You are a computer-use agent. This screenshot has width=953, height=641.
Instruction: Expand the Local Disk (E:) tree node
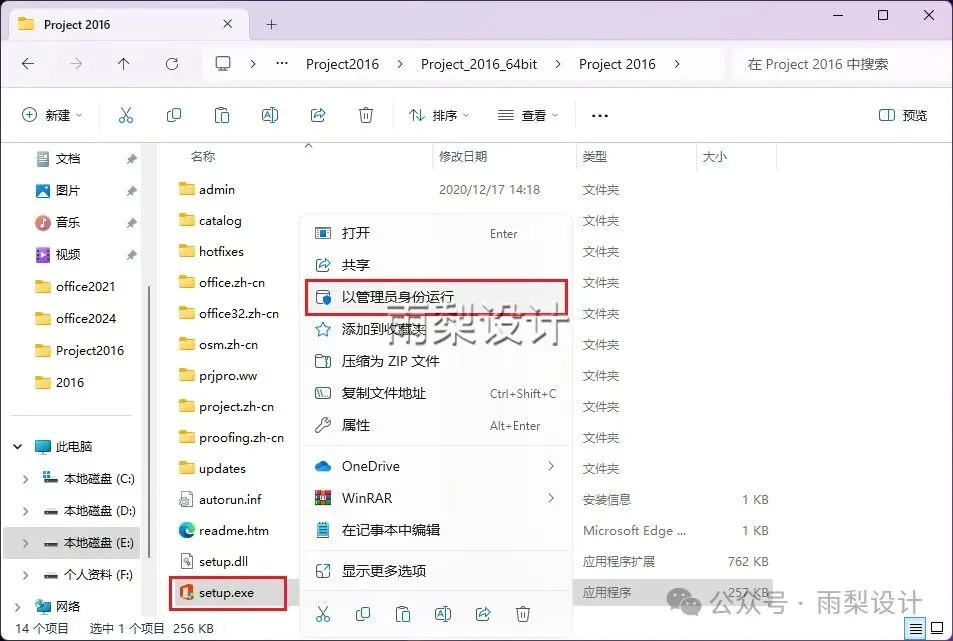(26, 543)
